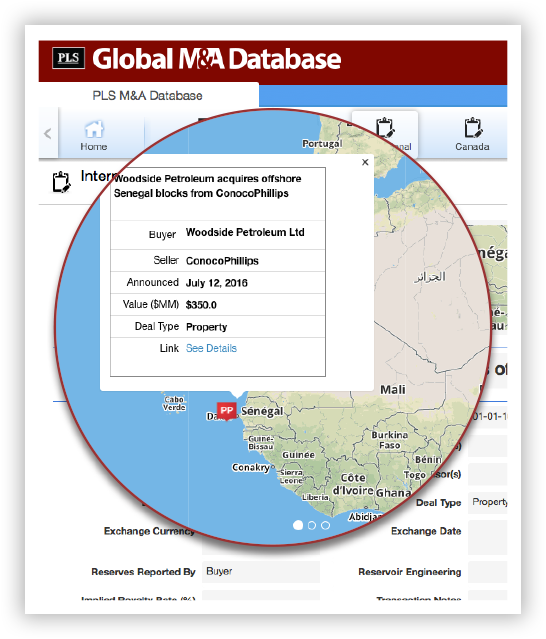Click the Sénégal label on the map

click(262, 411)
